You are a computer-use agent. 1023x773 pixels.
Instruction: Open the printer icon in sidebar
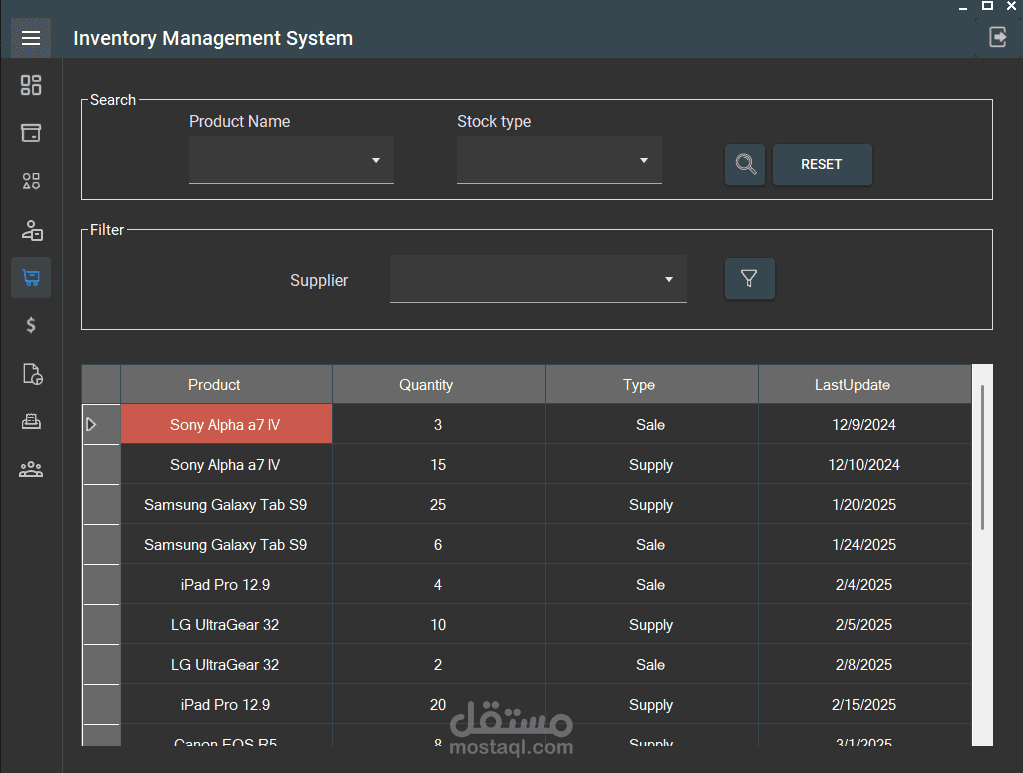[x=31, y=421]
